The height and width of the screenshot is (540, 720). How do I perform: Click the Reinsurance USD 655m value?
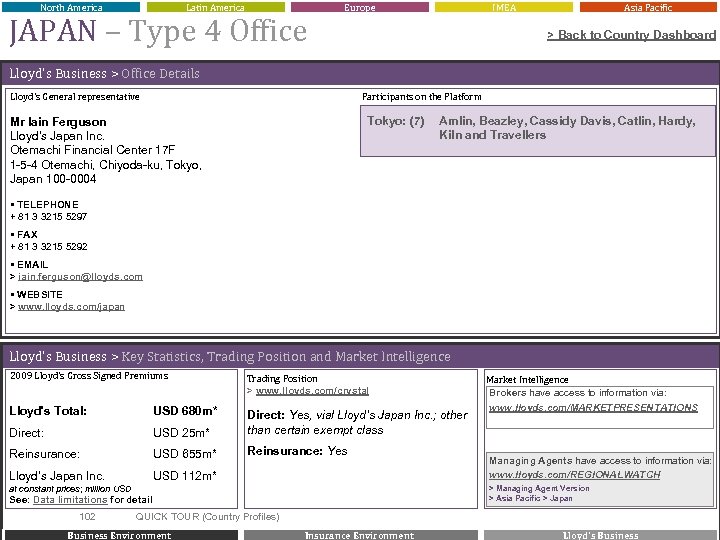[x=185, y=454]
